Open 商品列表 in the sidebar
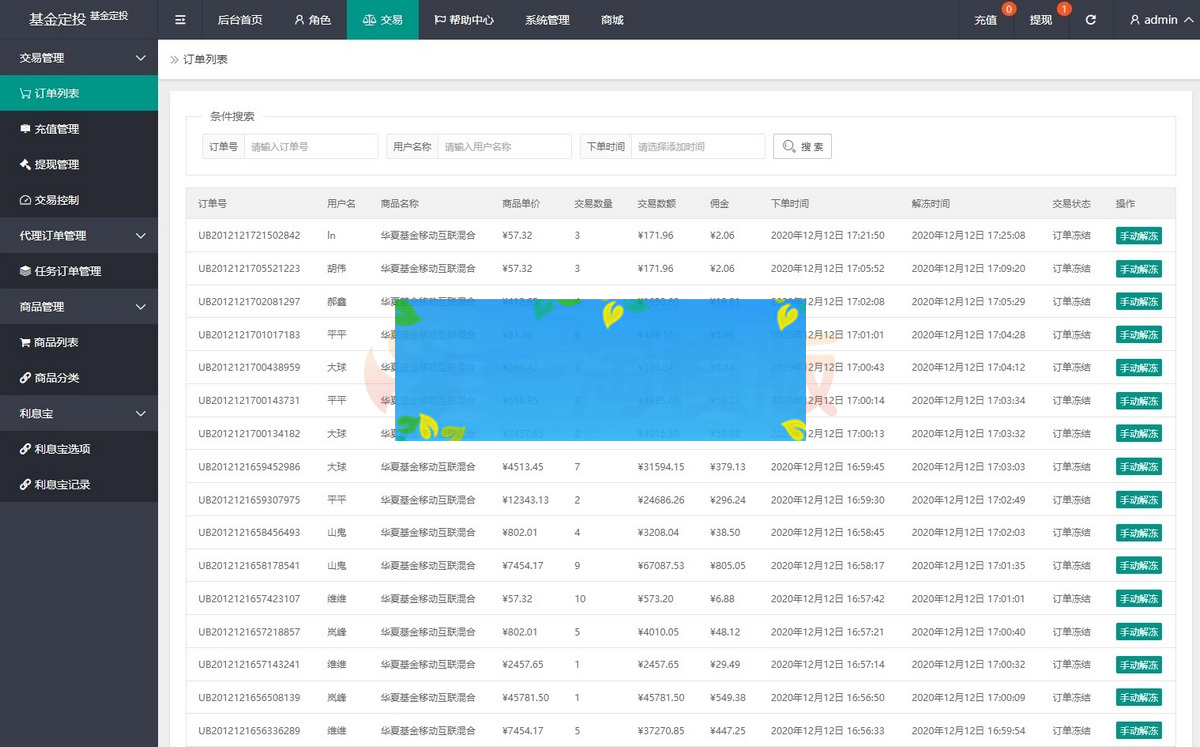This screenshot has height=747, width=1200. [x=56, y=342]
